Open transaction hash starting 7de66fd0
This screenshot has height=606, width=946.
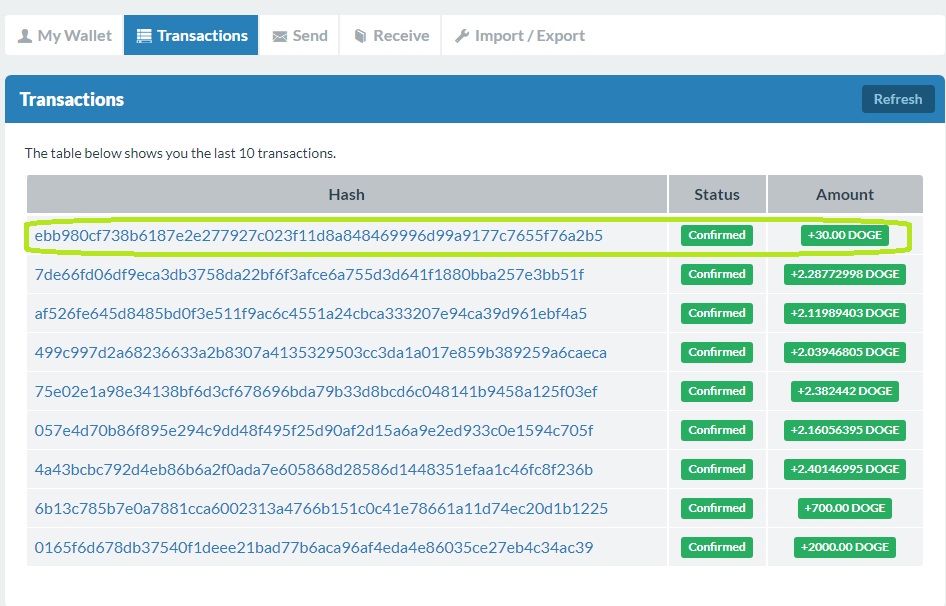[x=309, y=275]
